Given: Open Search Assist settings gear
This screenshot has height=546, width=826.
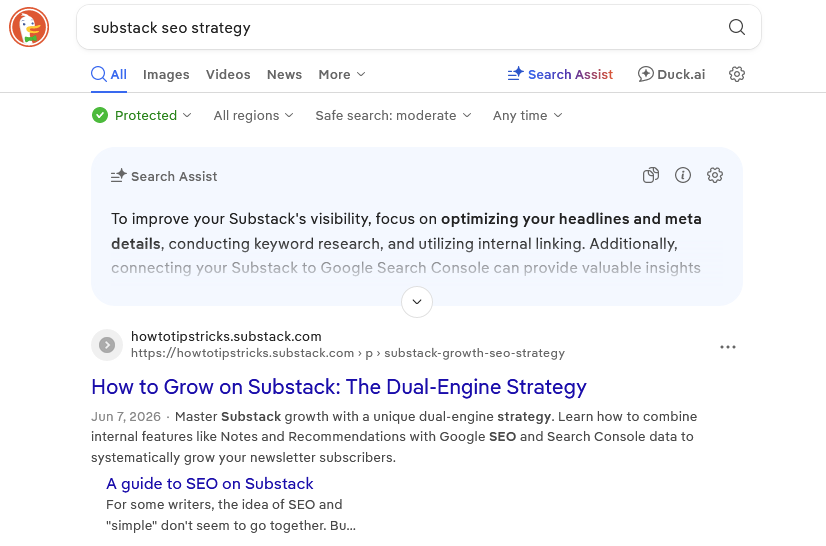Looking at the screenshot, I should [715, 175].
